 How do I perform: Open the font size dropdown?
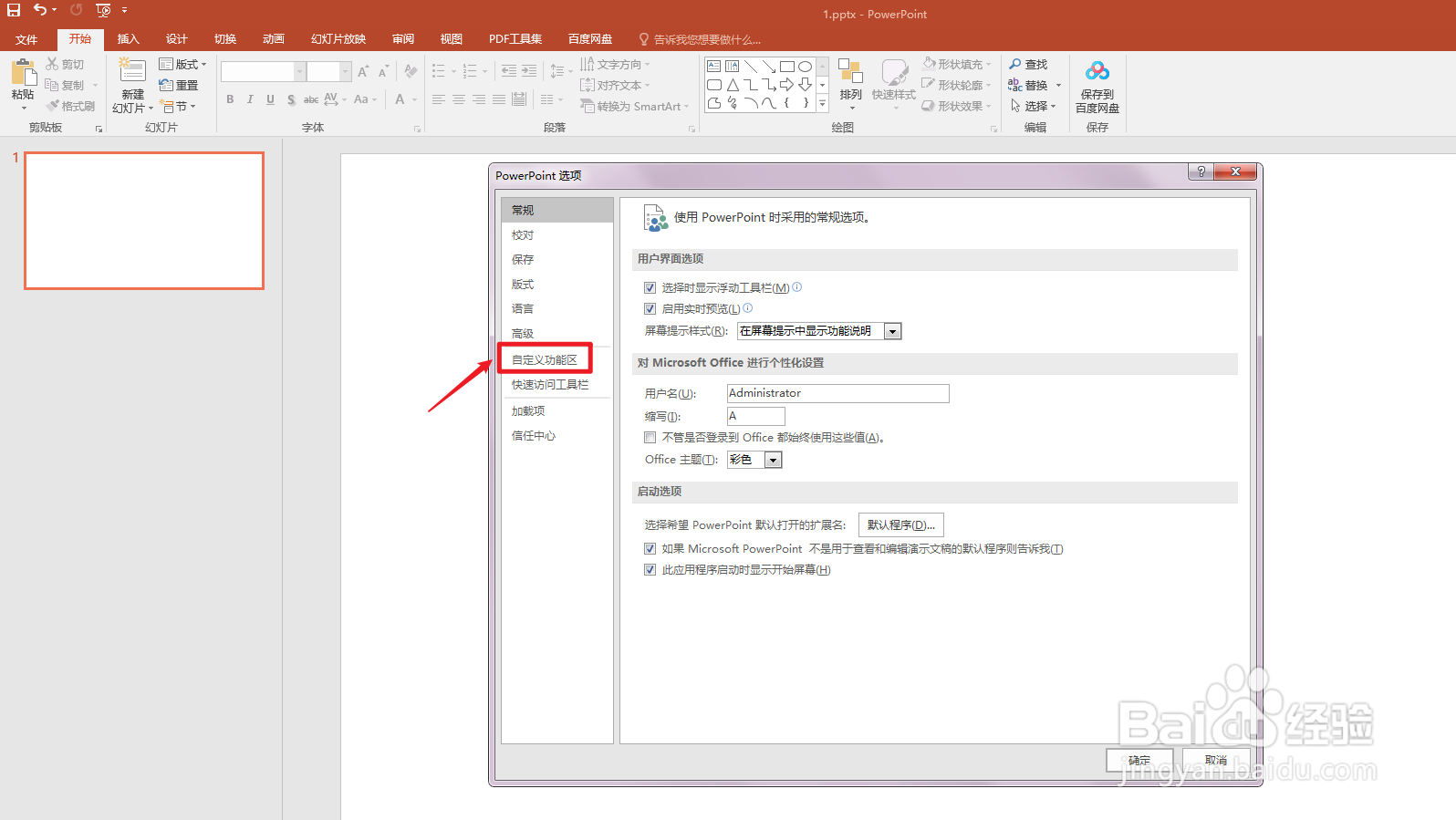(345, 71)
